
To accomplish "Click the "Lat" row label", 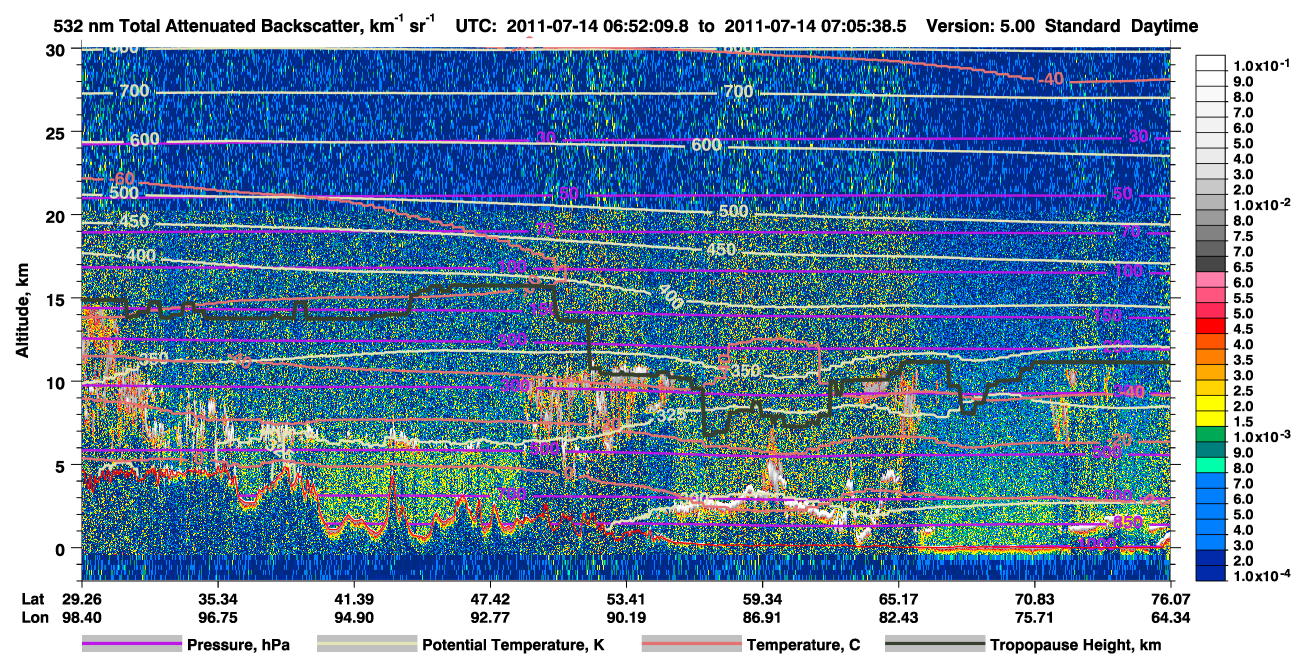I will [31, 598].
